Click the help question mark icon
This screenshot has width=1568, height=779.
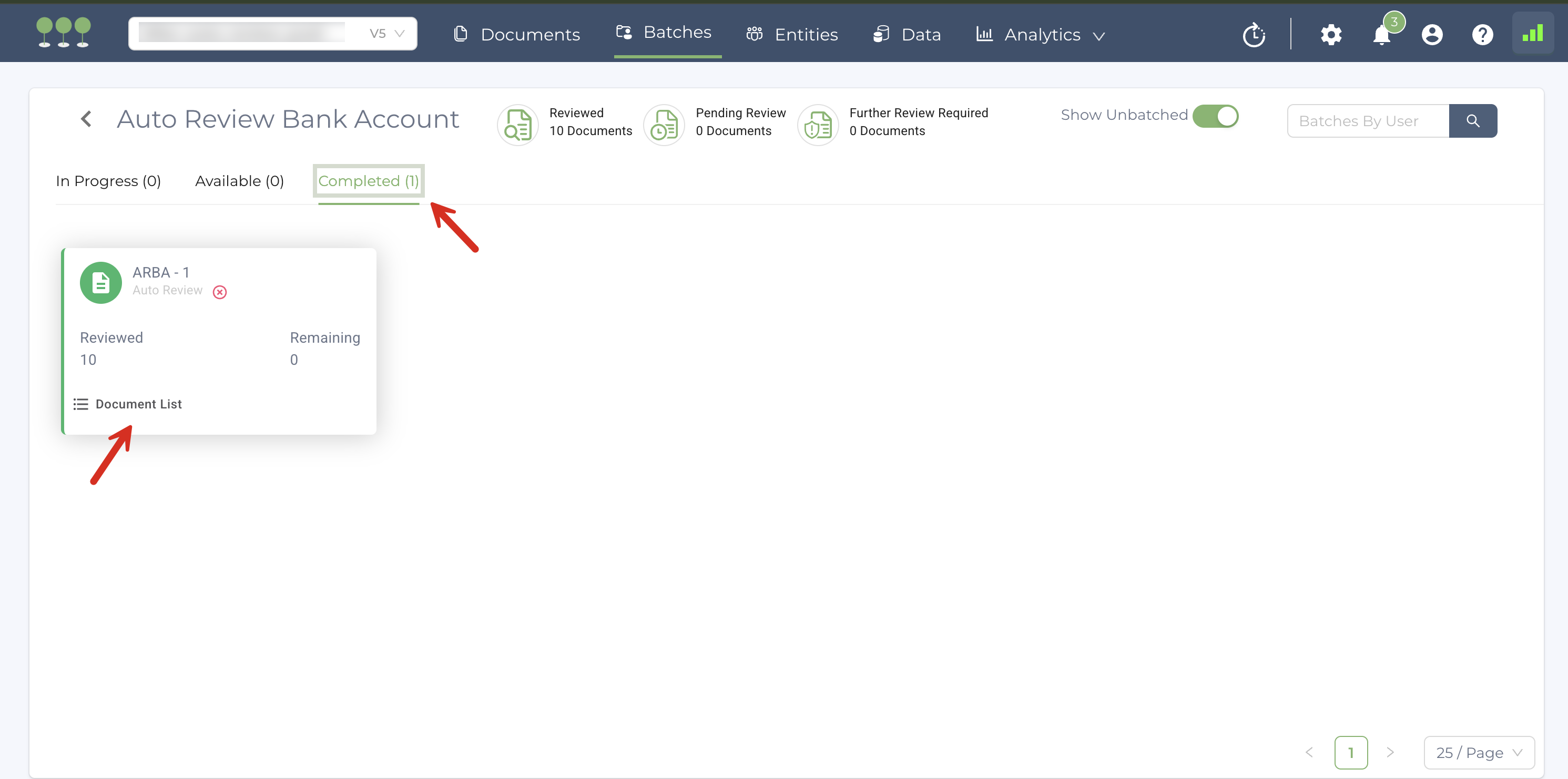pos(1482,35)
